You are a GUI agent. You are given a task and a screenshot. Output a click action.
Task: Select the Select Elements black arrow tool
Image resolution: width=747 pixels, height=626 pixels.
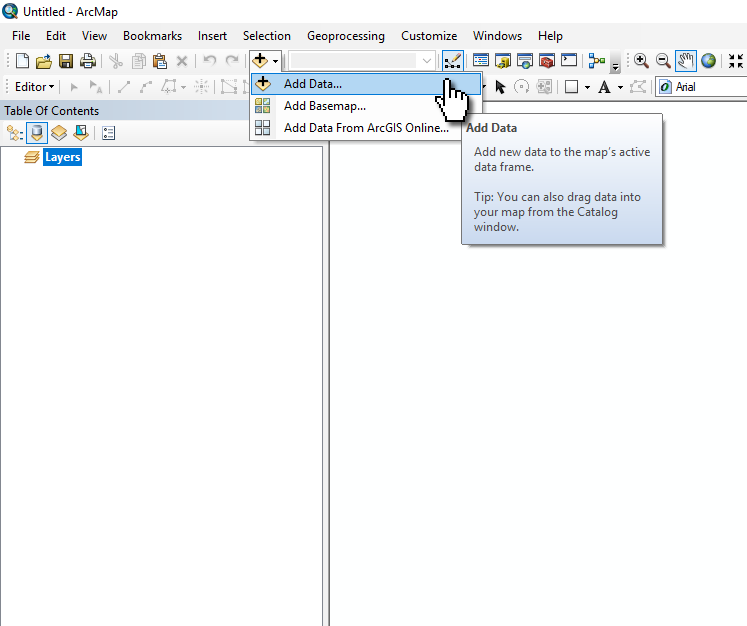(x=500, y=87)
